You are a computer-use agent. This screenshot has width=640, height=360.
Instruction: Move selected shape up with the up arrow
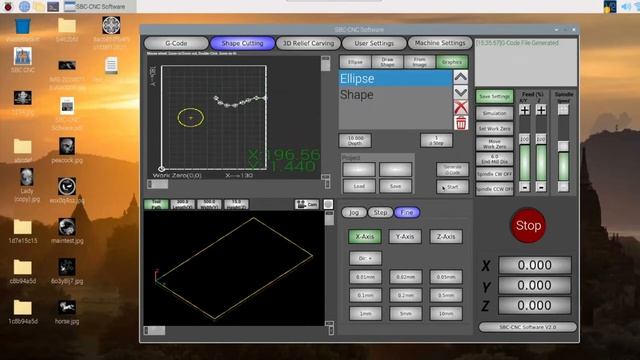tap(461, 77)
